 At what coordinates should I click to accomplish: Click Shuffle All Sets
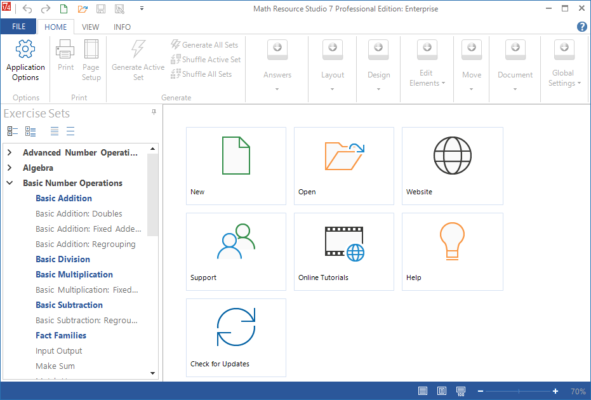tap(201, 74)
